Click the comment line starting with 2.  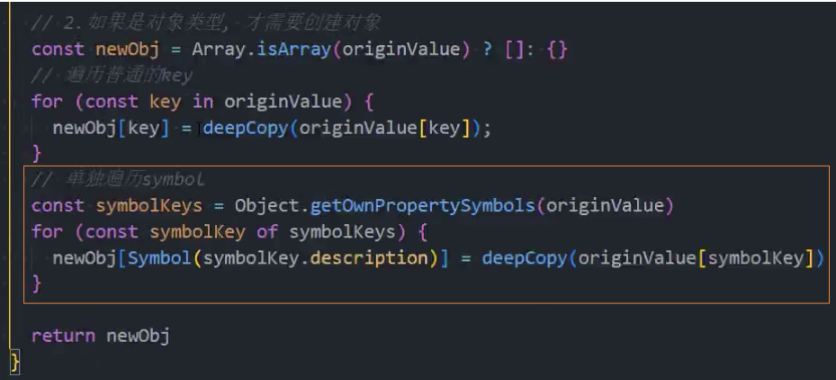[x=206, y=23]
